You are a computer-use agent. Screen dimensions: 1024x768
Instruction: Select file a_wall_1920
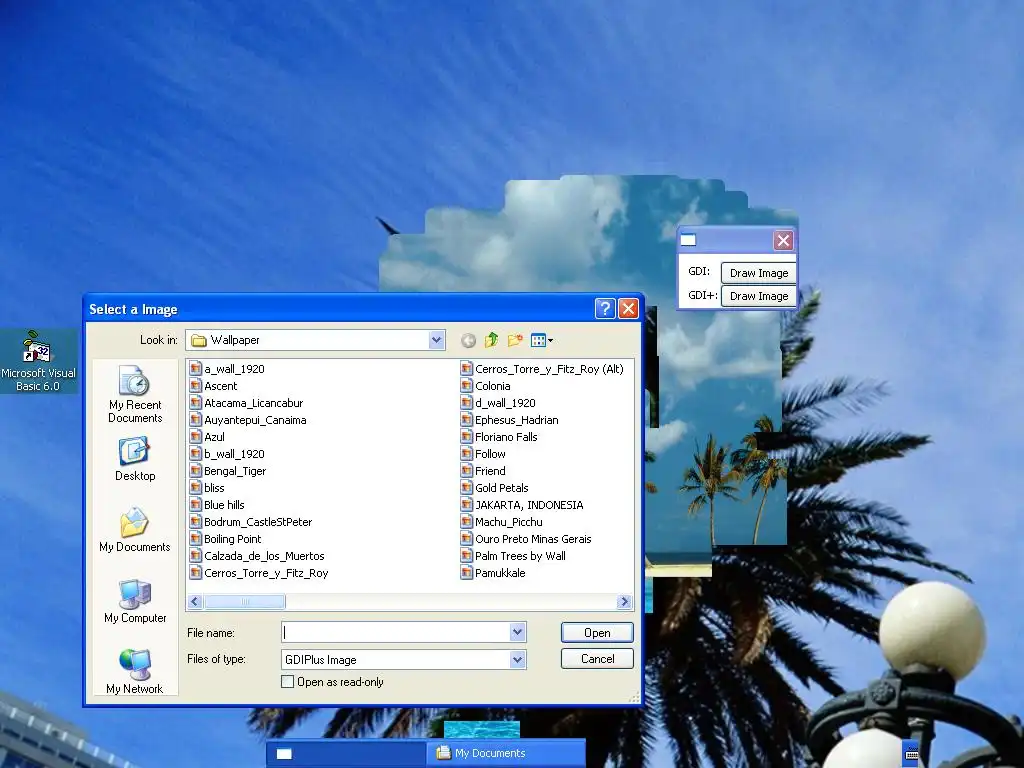click(x=227, y=369)
